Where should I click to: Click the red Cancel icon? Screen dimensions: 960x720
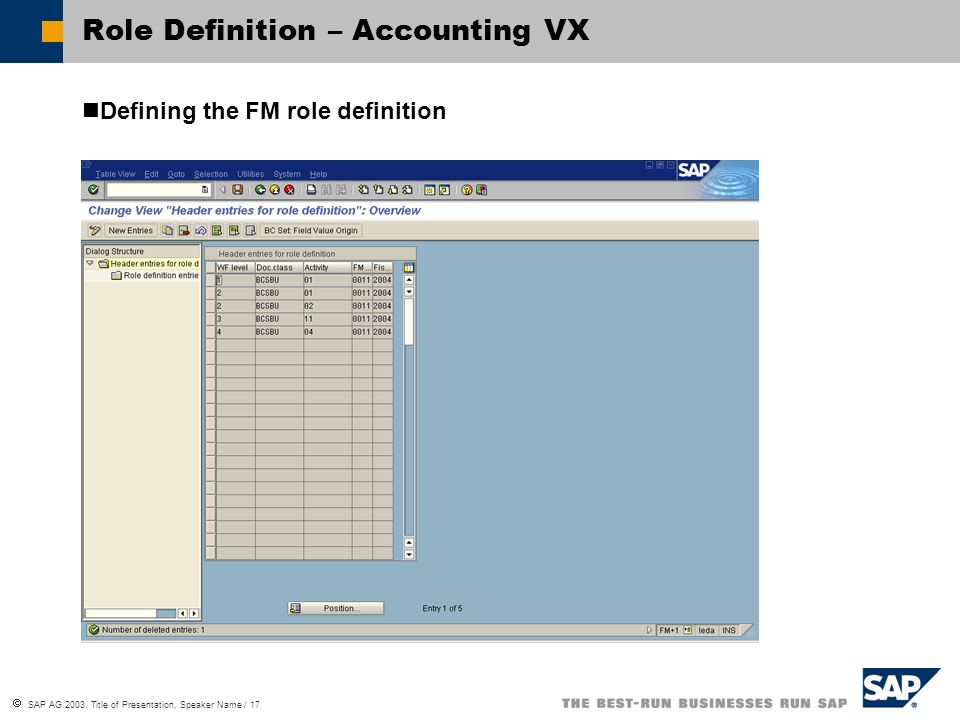coord(289,190)
